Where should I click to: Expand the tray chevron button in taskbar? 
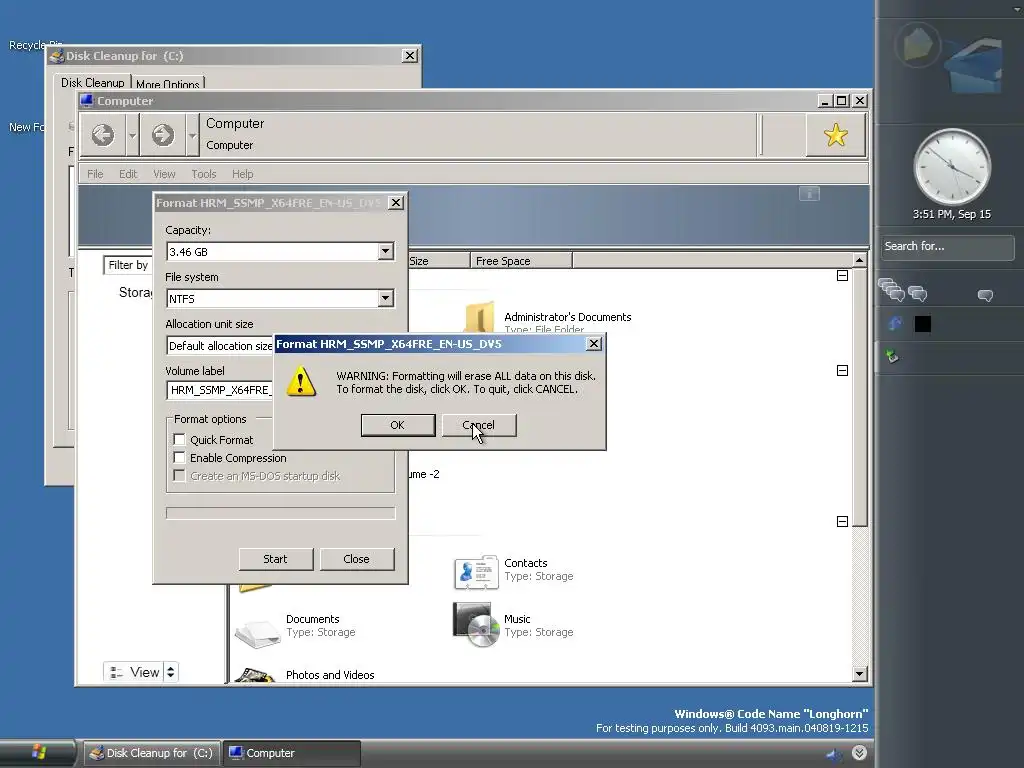(x=859, y=753)
